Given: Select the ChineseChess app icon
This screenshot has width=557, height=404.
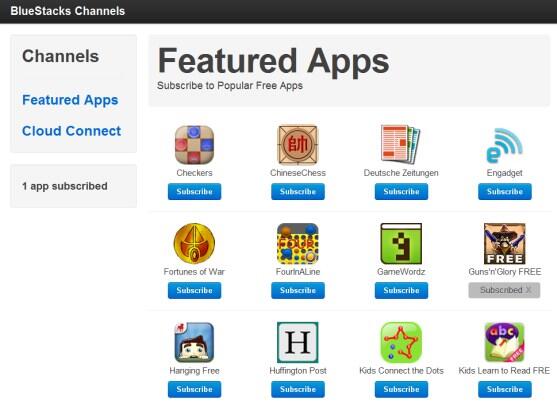Looking at the screenshot, I should click(x=298, y=145).
